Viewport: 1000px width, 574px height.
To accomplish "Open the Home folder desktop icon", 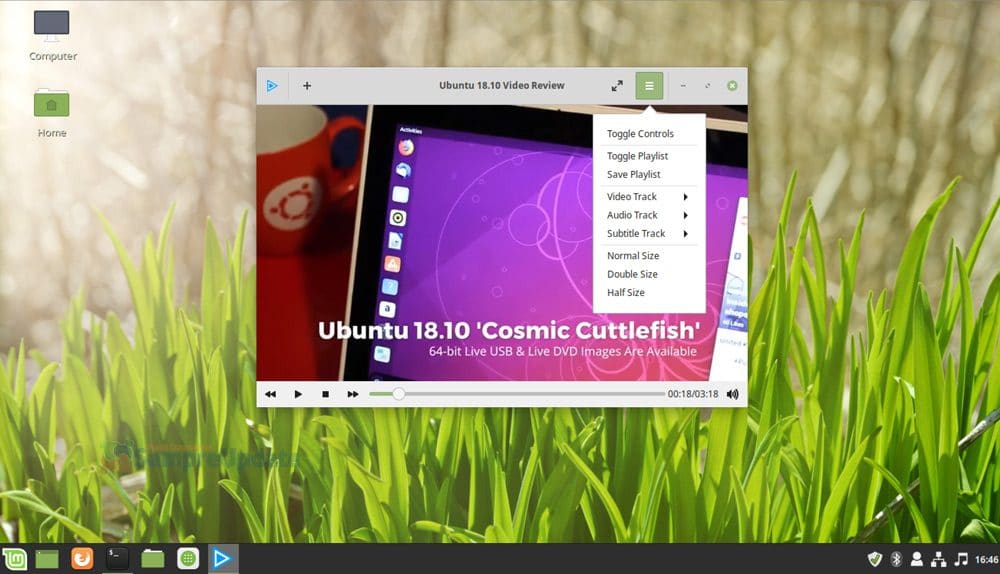I will 52,113.
